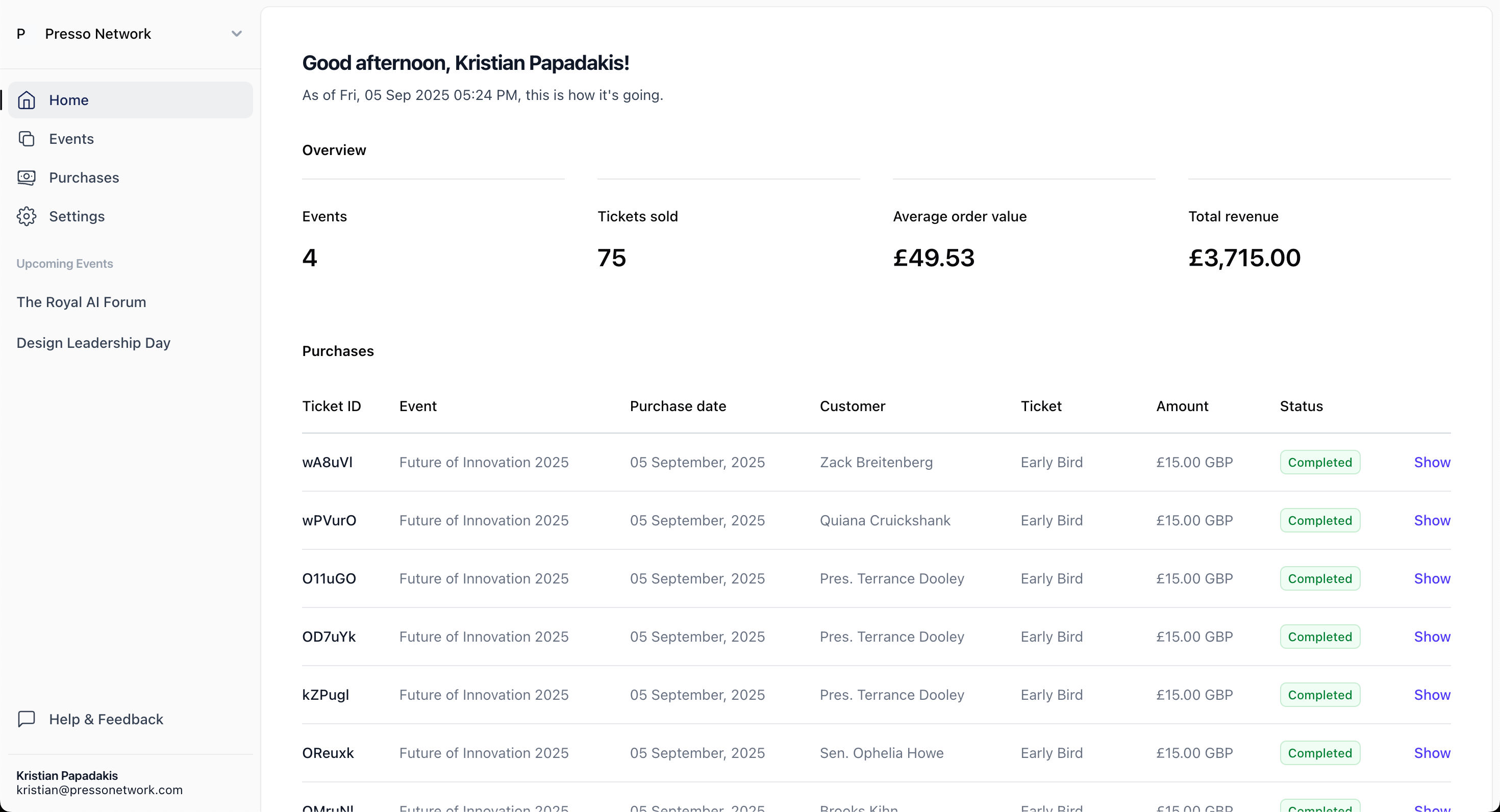Select ticket ID O11uGO row
The image size is (1500, 812).
(x=329, y=578)
